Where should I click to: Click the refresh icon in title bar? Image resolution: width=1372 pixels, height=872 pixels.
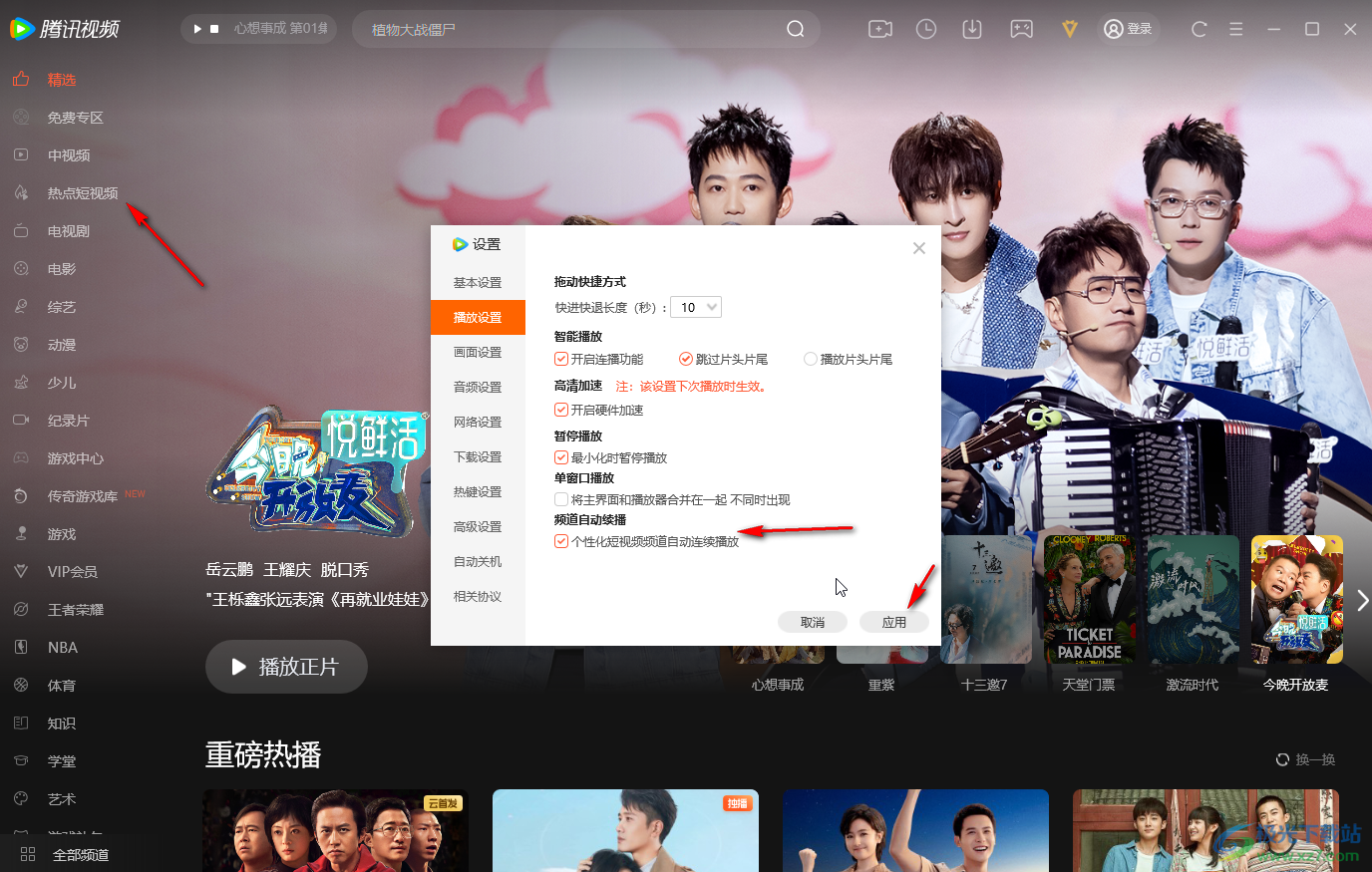(x=1199, y=29)
